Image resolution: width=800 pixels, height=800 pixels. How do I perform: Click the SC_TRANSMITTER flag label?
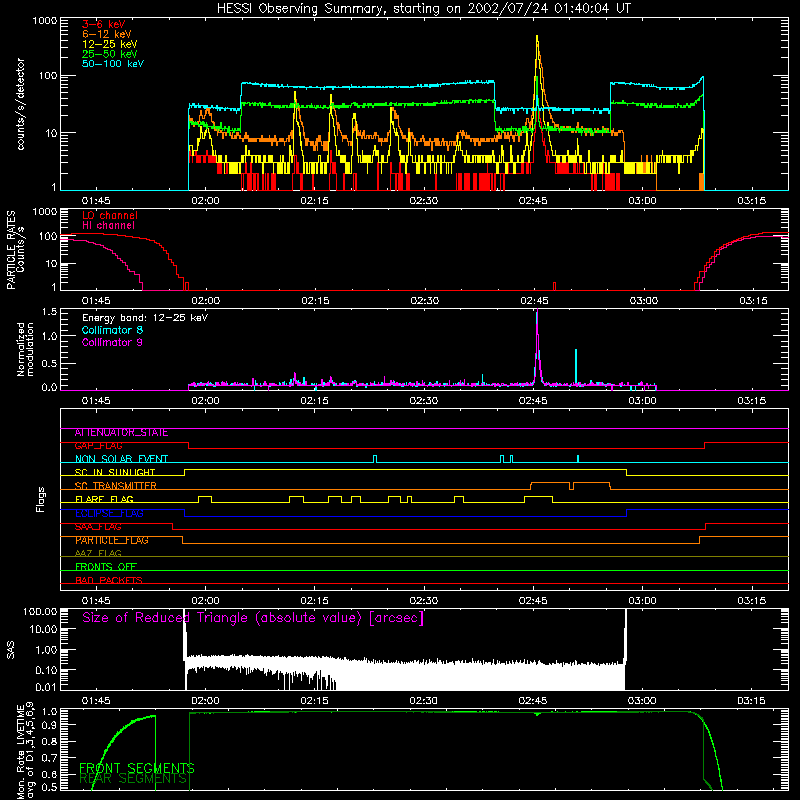coord(116,486)
